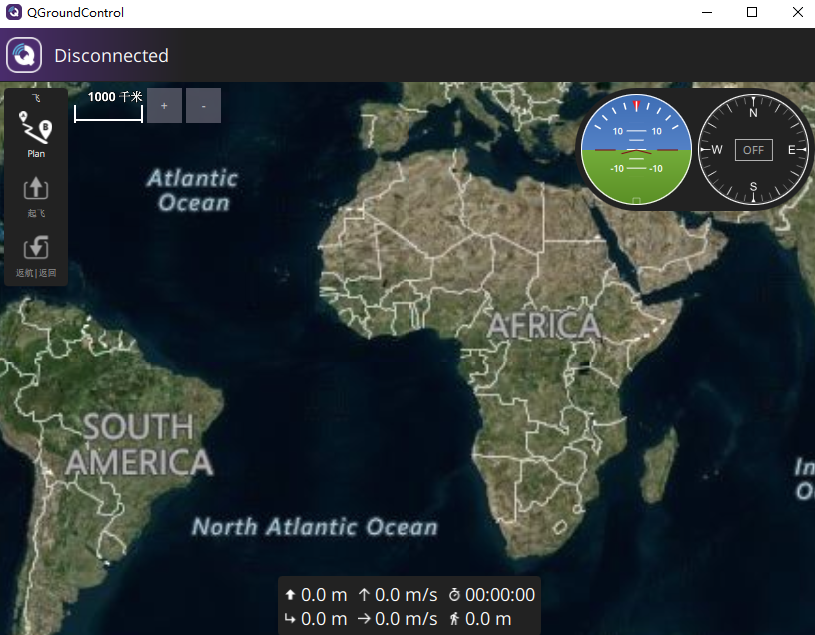Click the S marker on the compass

753,186
